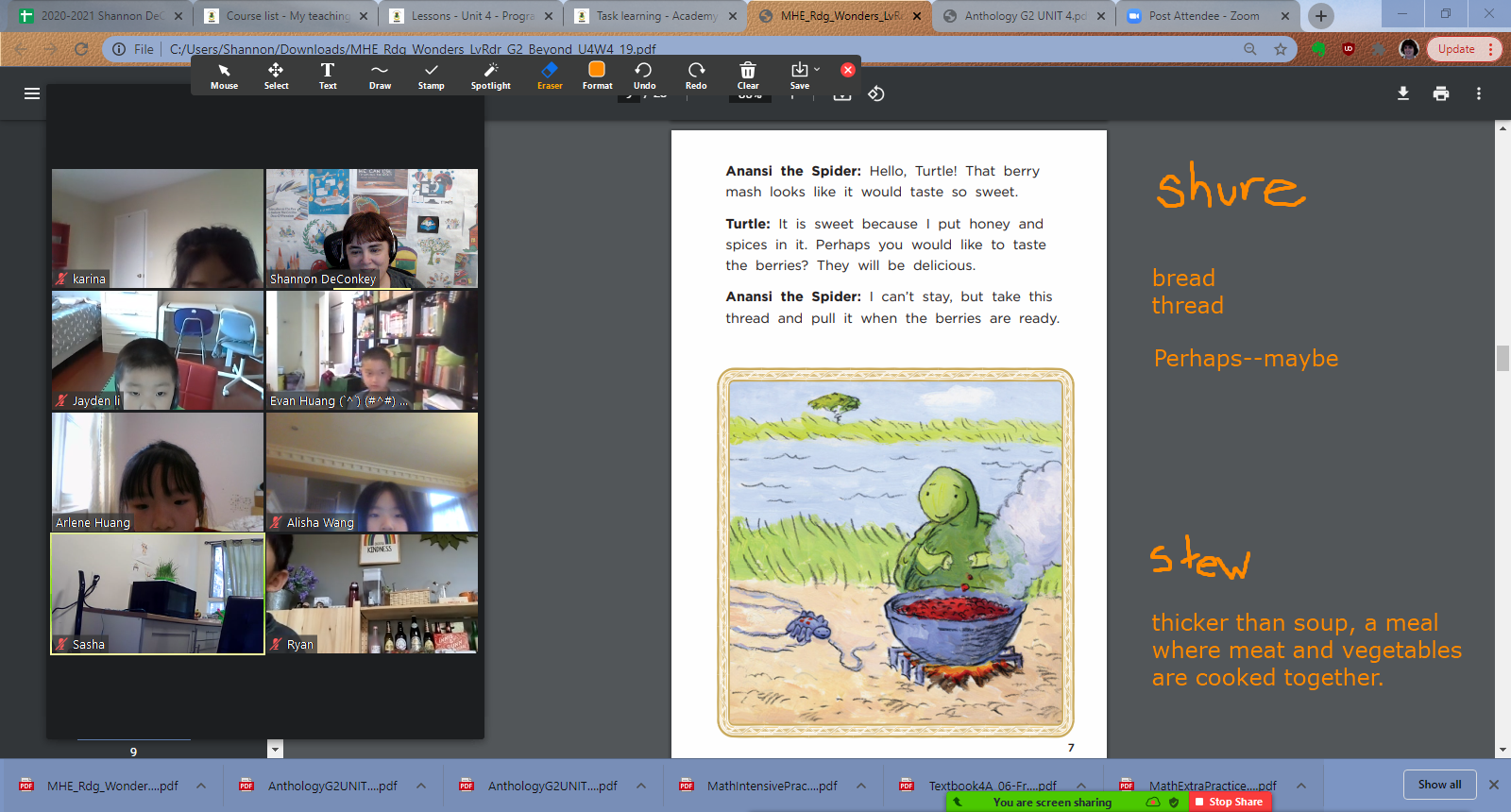Expand options for Textbook4A download

tap(1081, 786)
